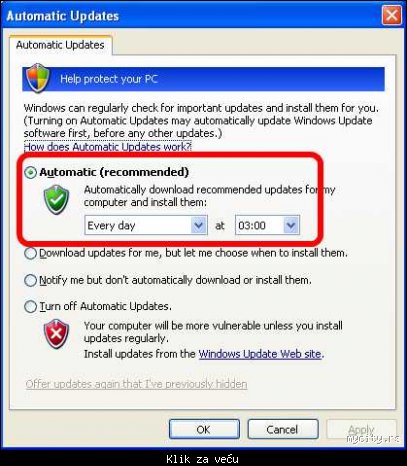This screenshot has height=466, width=407.
Task: Click the Every day combo box text
Action: pyautogui.click(x=111, y=226)
